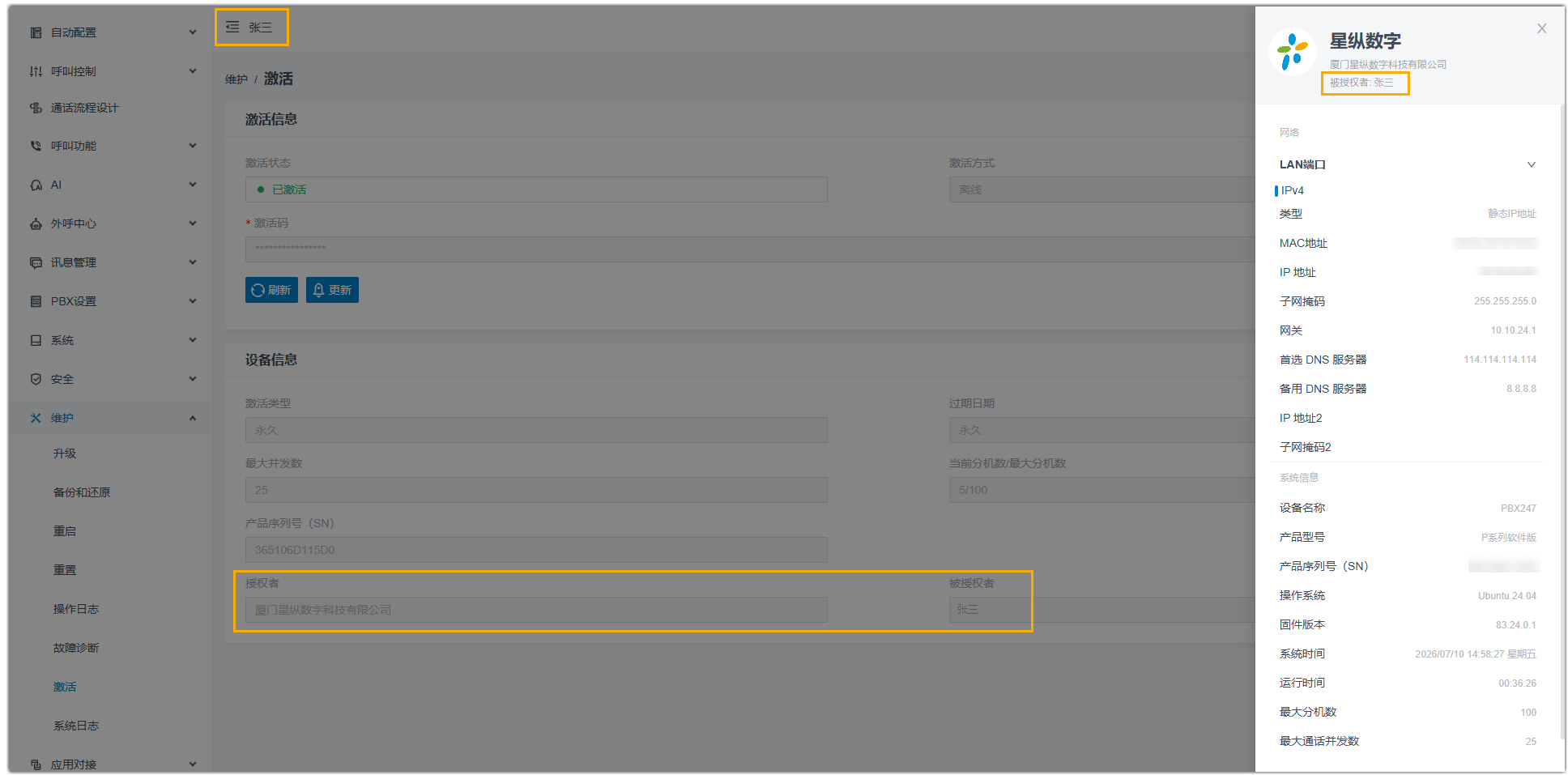Click the 外呼中心 icon in sidebar
This screenshot has width=1568, height=775.
pyautogui.click(x=36, y=224)
